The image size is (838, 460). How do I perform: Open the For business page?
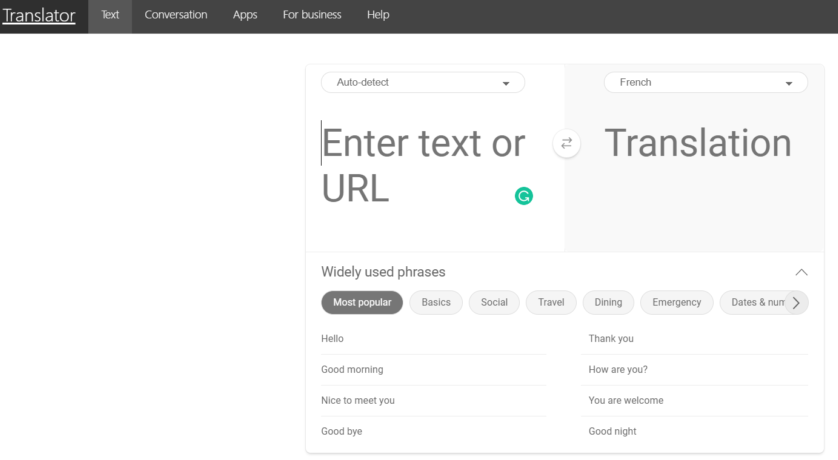(x=312, y=15)
